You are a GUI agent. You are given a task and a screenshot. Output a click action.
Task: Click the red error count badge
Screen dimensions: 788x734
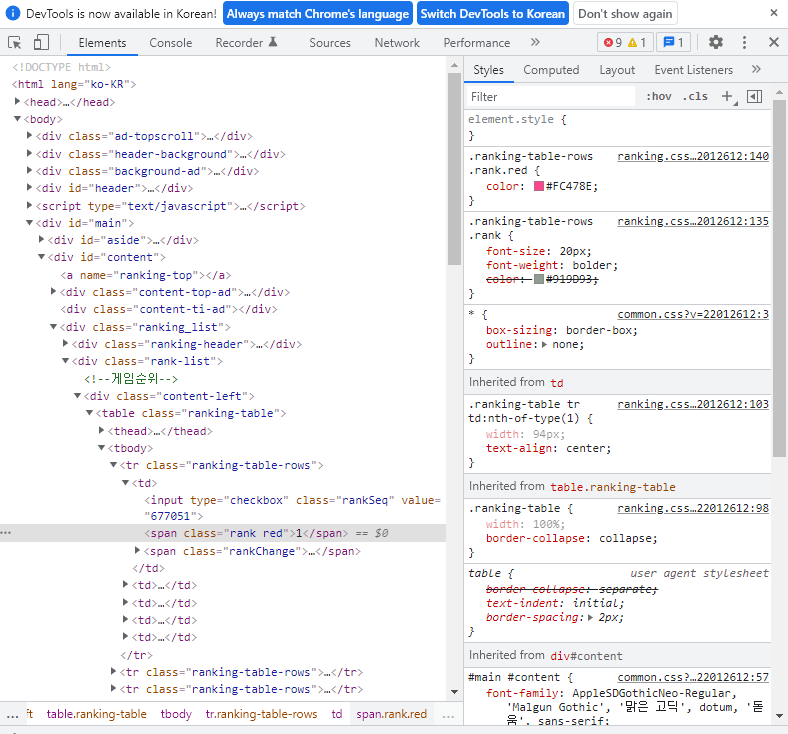613,43
